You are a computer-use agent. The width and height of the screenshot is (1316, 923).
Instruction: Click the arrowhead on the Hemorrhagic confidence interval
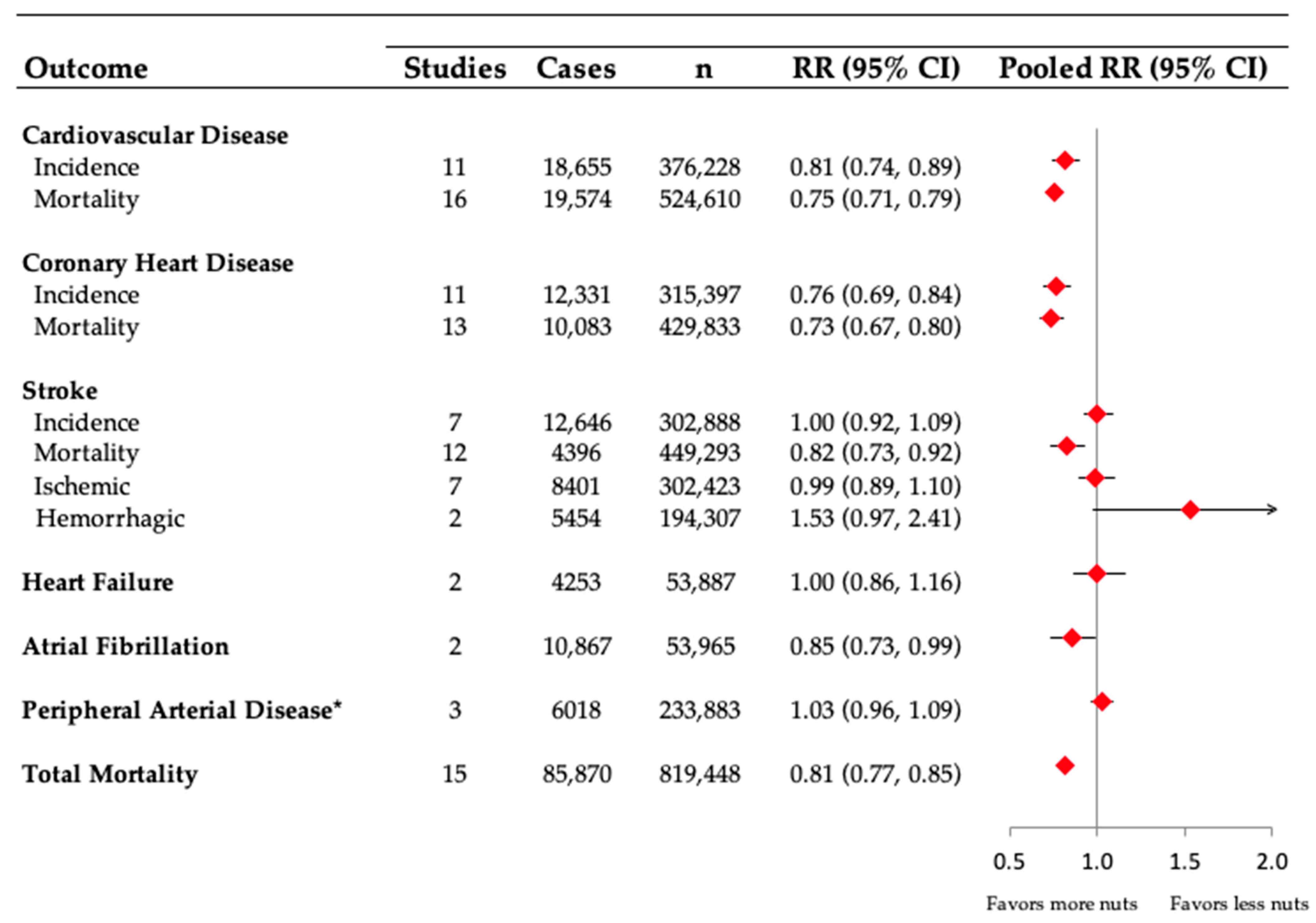point(1272,509)
